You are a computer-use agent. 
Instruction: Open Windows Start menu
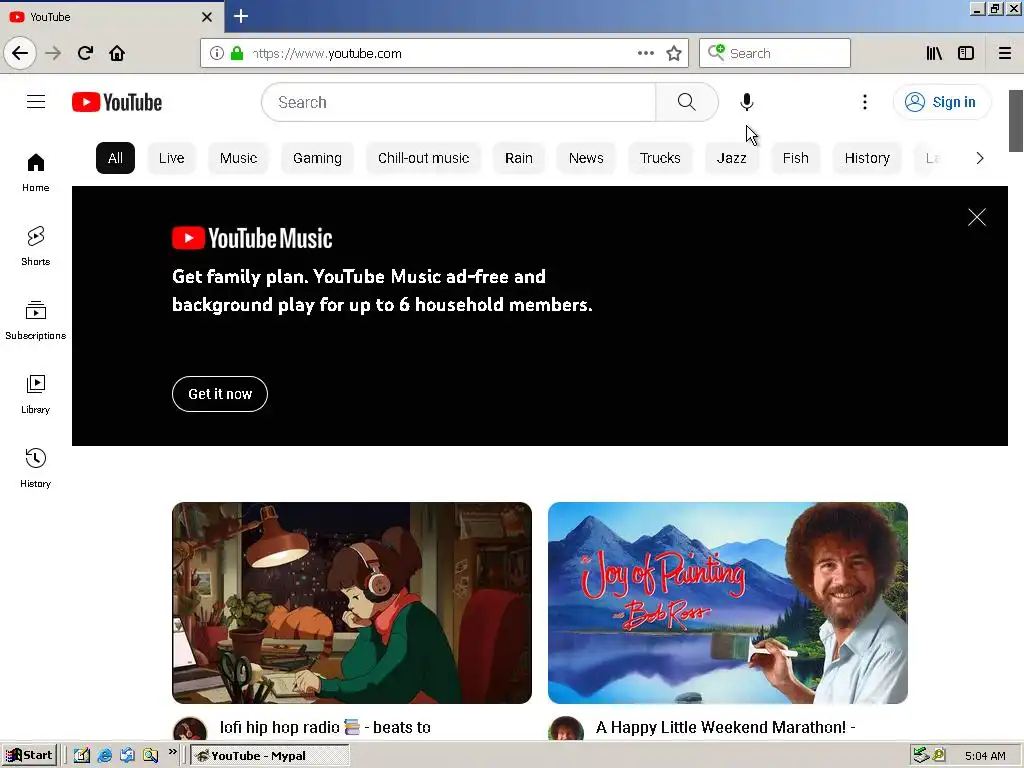point(29,755)
